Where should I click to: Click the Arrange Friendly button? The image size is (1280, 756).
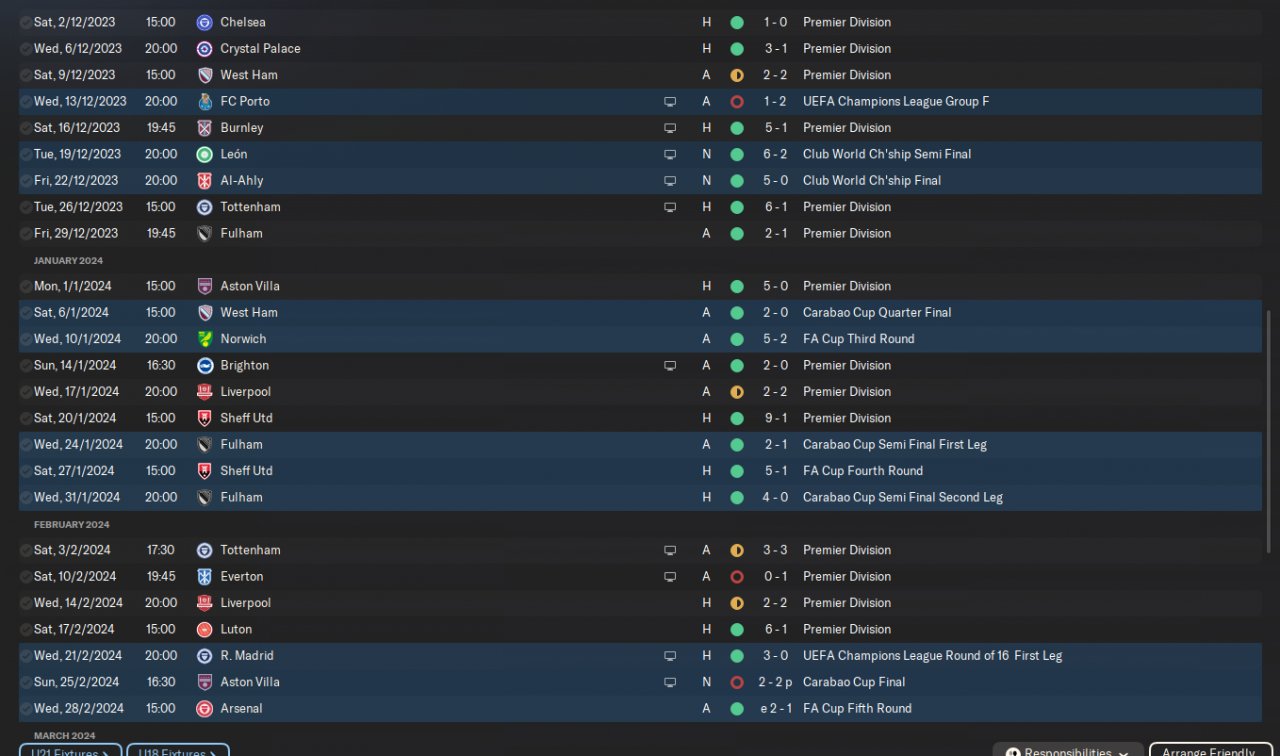(x=1208, y=751)
